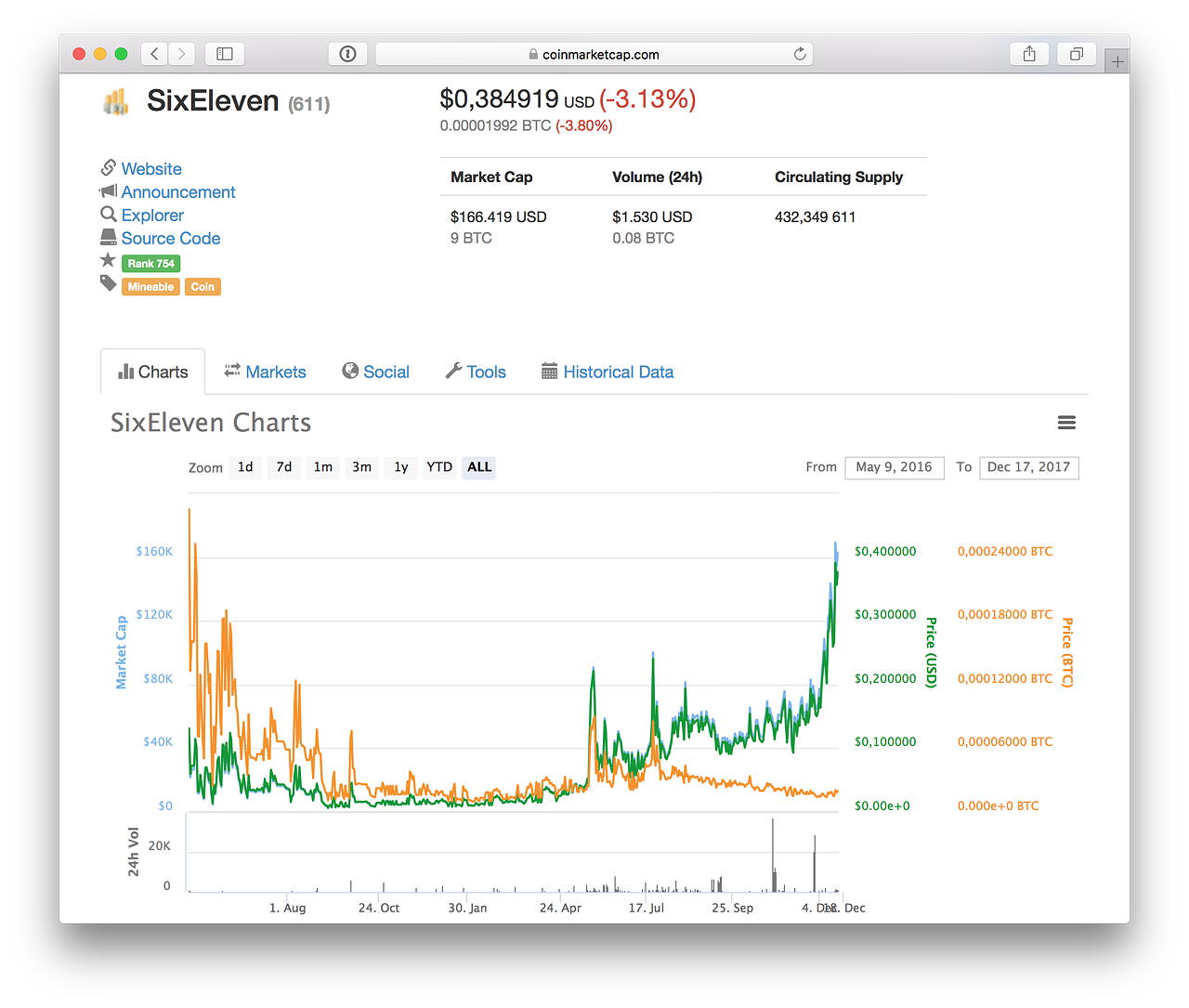This screenshot has width=1189, height=1008.
Task: Click the laptop icon beside Source Code
Action: click(109, 238)
